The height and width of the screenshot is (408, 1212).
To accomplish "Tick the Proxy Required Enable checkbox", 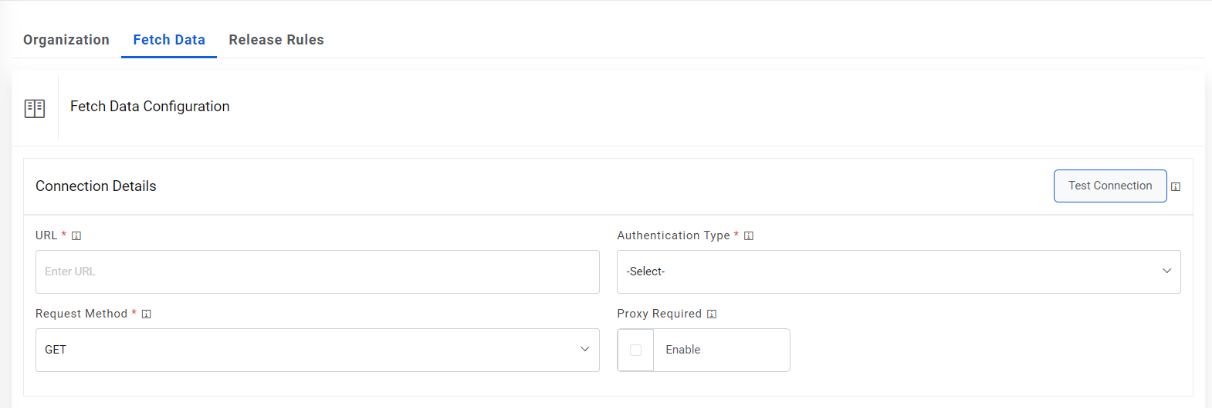I will point(636,350).
